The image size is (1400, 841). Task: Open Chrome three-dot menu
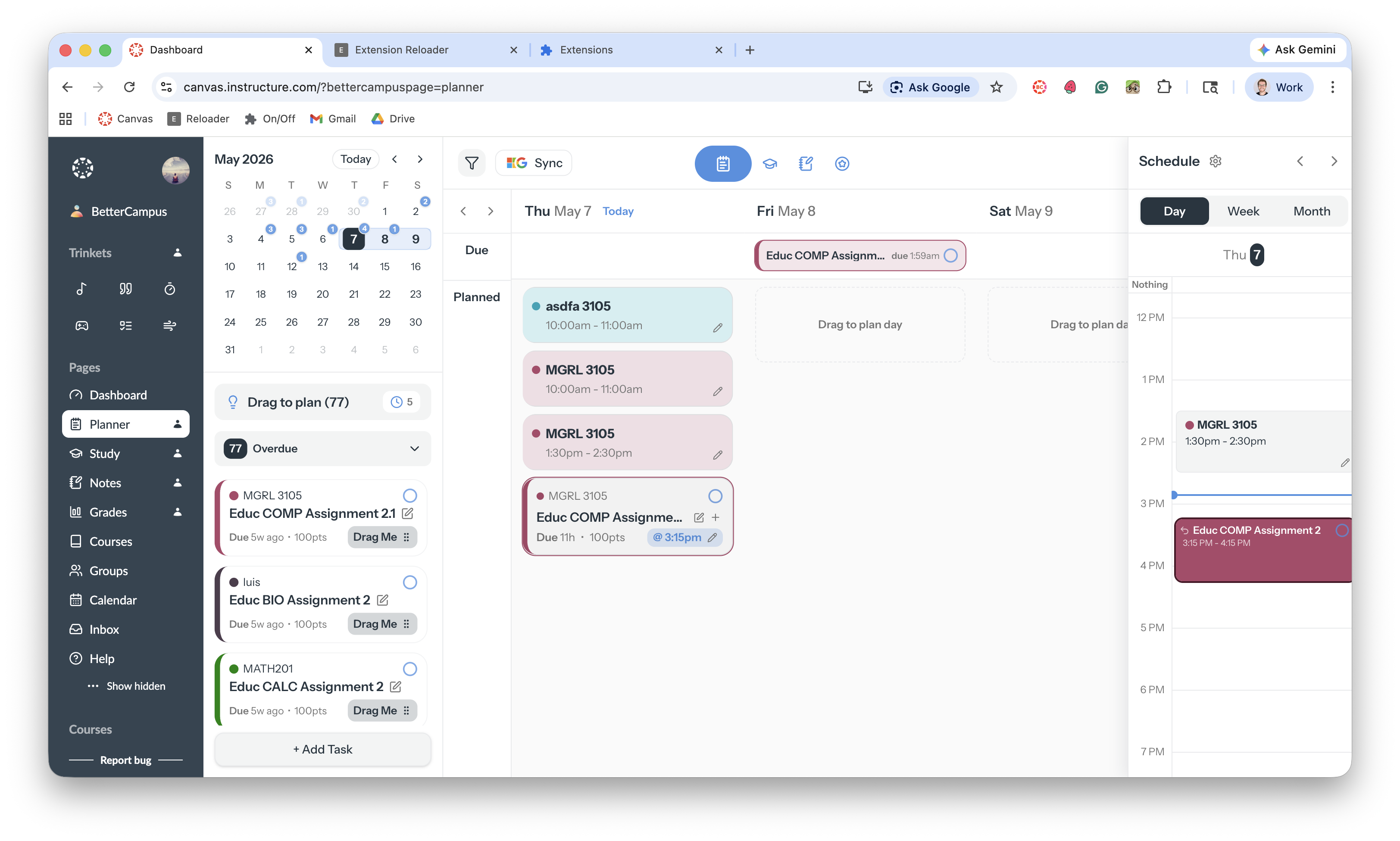click(x=1333, y=87)
